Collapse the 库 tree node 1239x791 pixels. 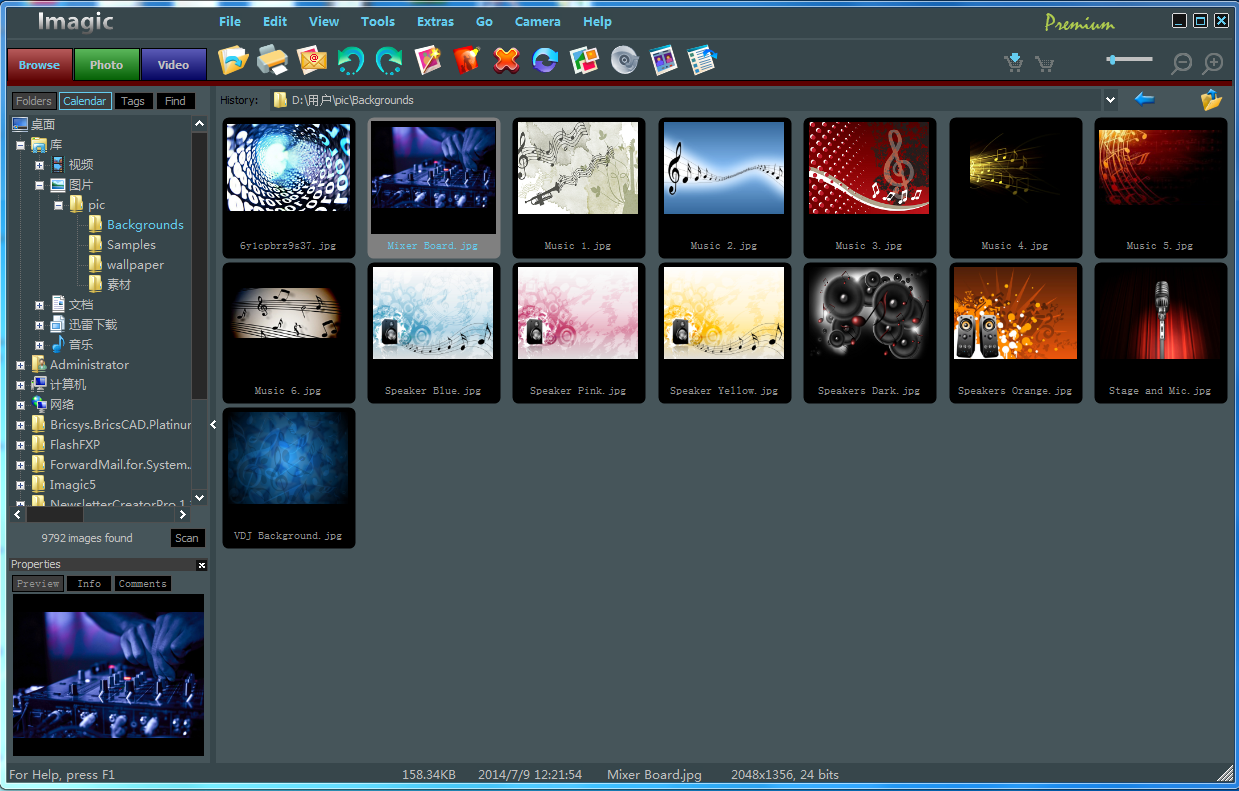[x=20, y=145]
